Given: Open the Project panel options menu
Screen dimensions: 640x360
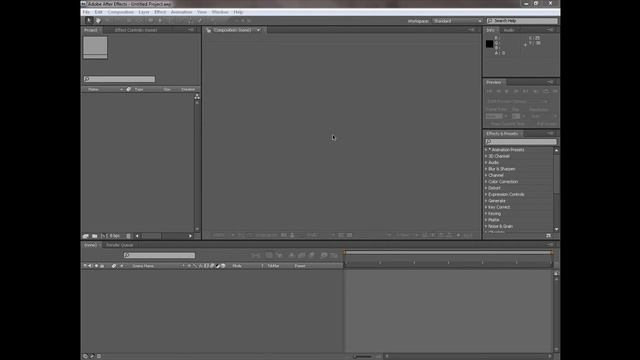Looking at the screenshot, I should point(191,30).
